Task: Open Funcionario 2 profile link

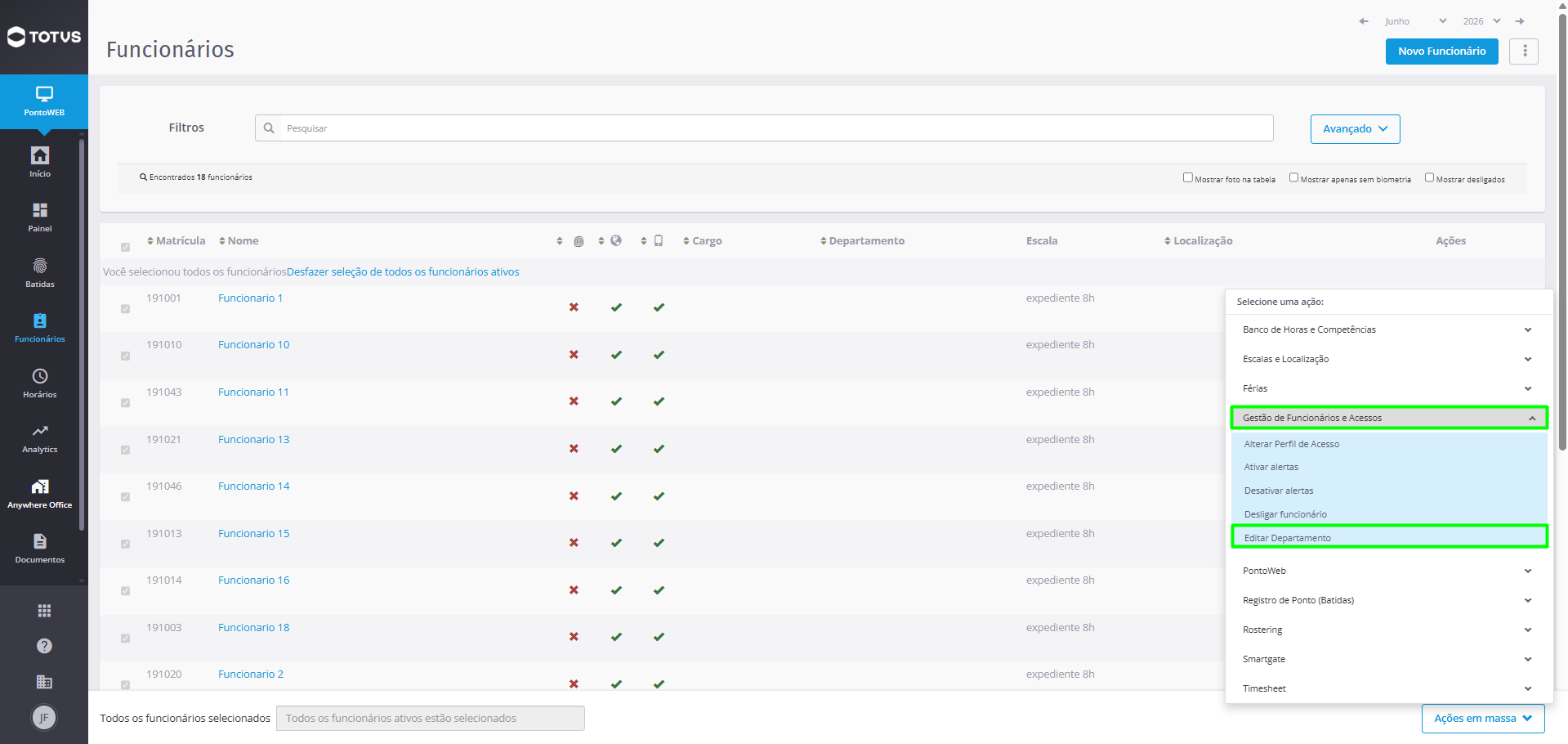Action: click(x=251, y=674)
